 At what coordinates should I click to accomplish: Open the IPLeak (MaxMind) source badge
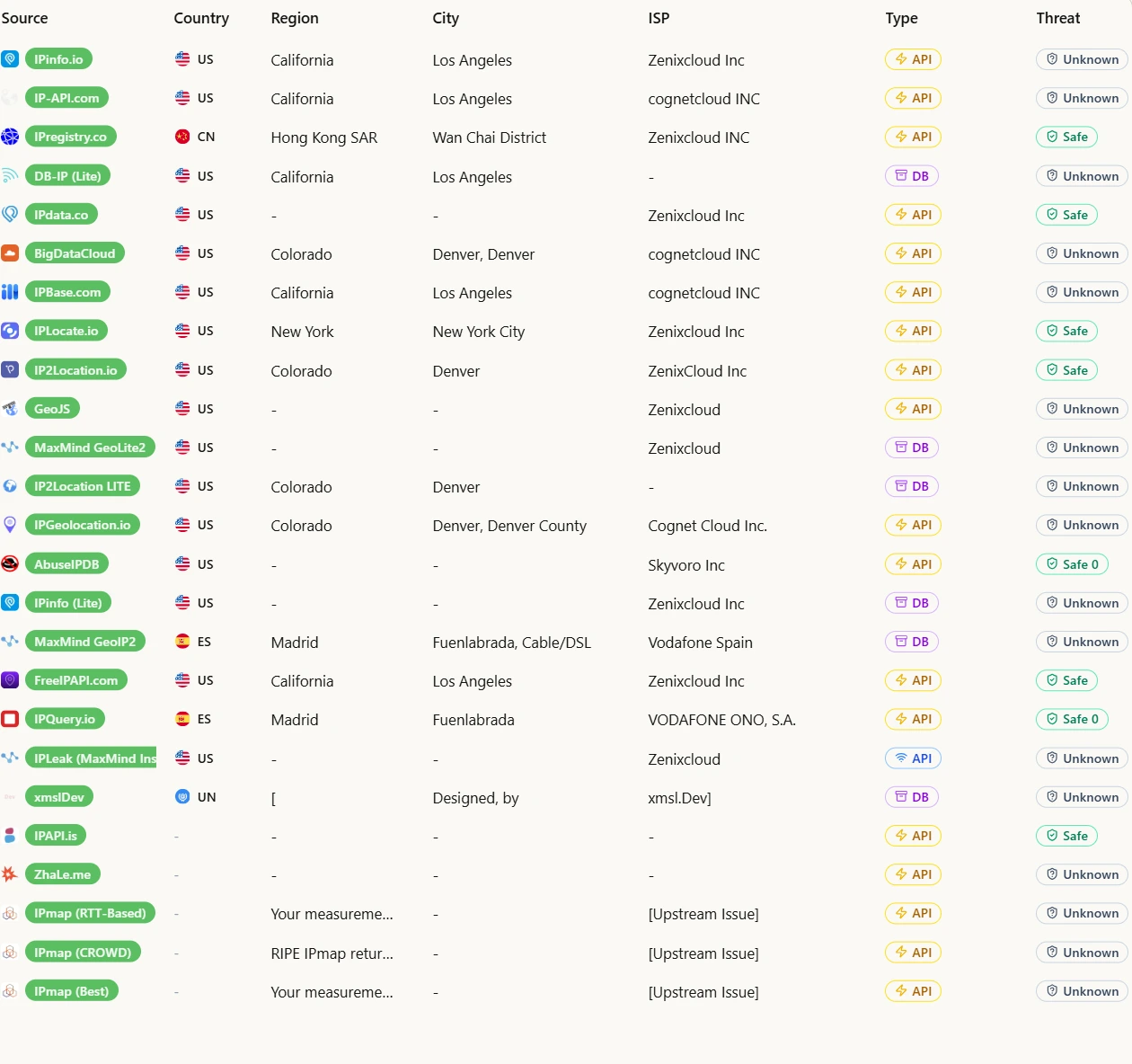point(91,758)
